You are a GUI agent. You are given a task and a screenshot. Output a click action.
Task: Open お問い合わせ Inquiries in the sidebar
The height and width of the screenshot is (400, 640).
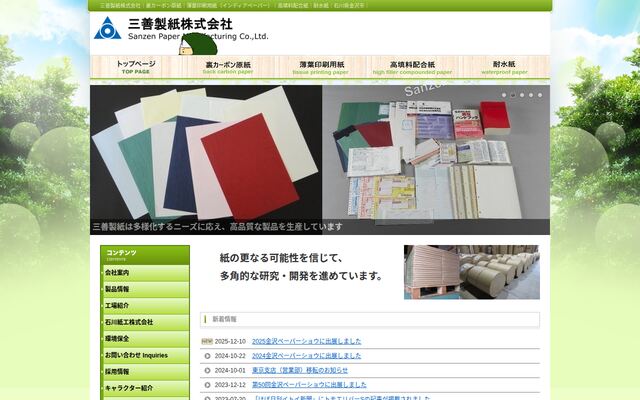pos(145,355)
